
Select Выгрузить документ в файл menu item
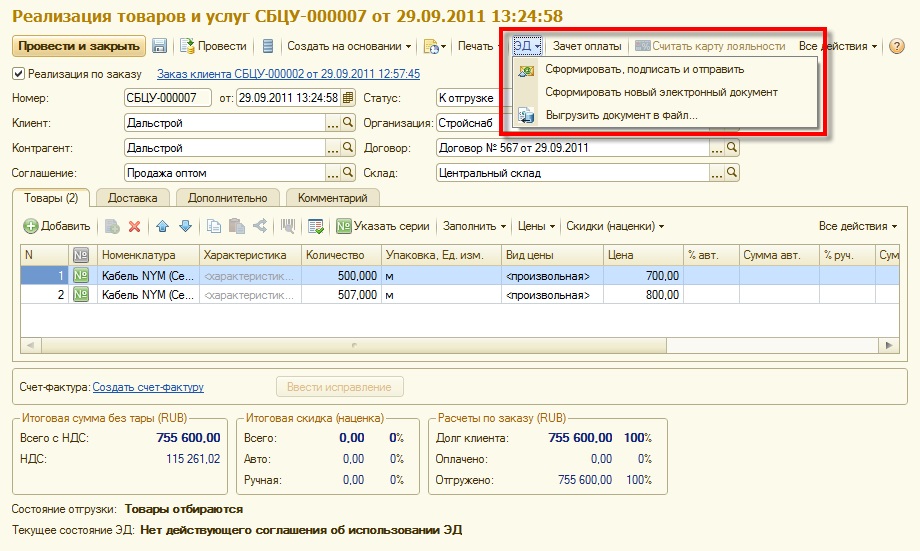tap(621, 115)
